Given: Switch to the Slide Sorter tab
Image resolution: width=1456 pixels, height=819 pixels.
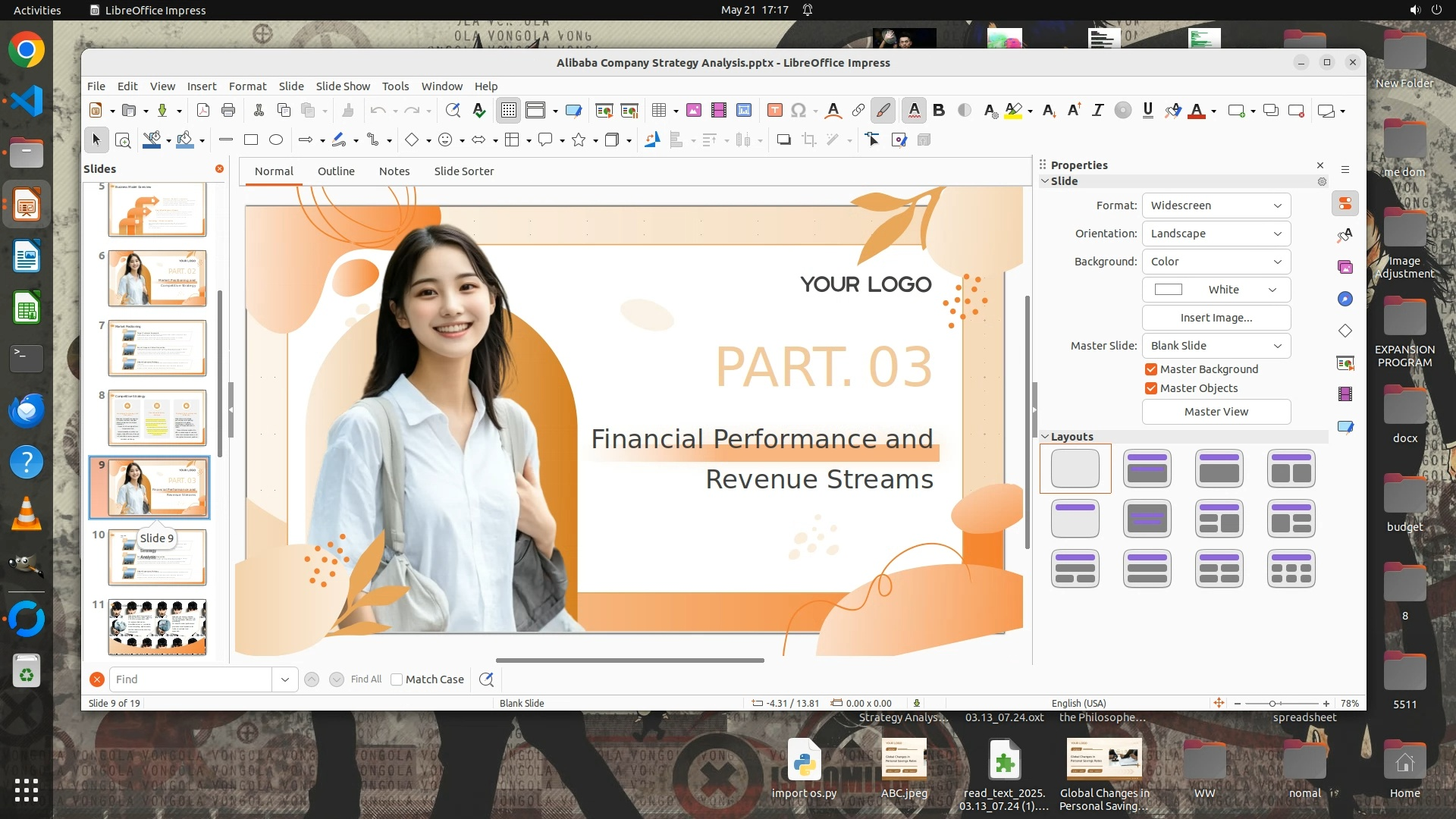Looking at the screenshot, I should tap(463, 171).
